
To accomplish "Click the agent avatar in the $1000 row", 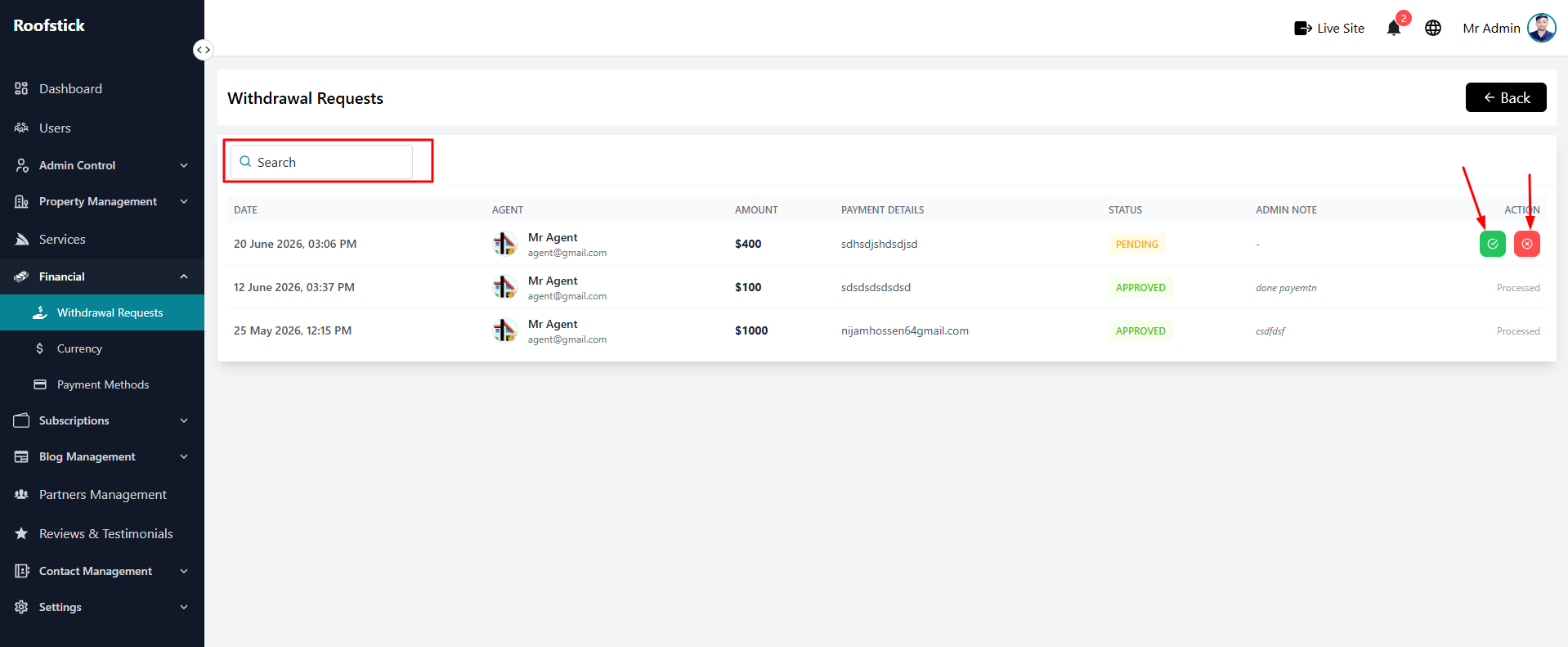I will (504, 330).
